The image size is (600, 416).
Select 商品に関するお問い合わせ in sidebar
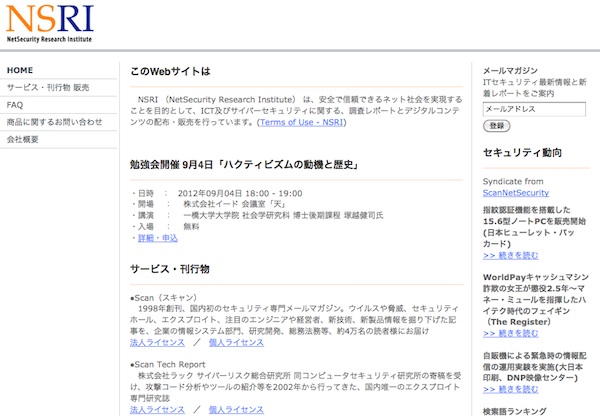[x=54, y=122]
